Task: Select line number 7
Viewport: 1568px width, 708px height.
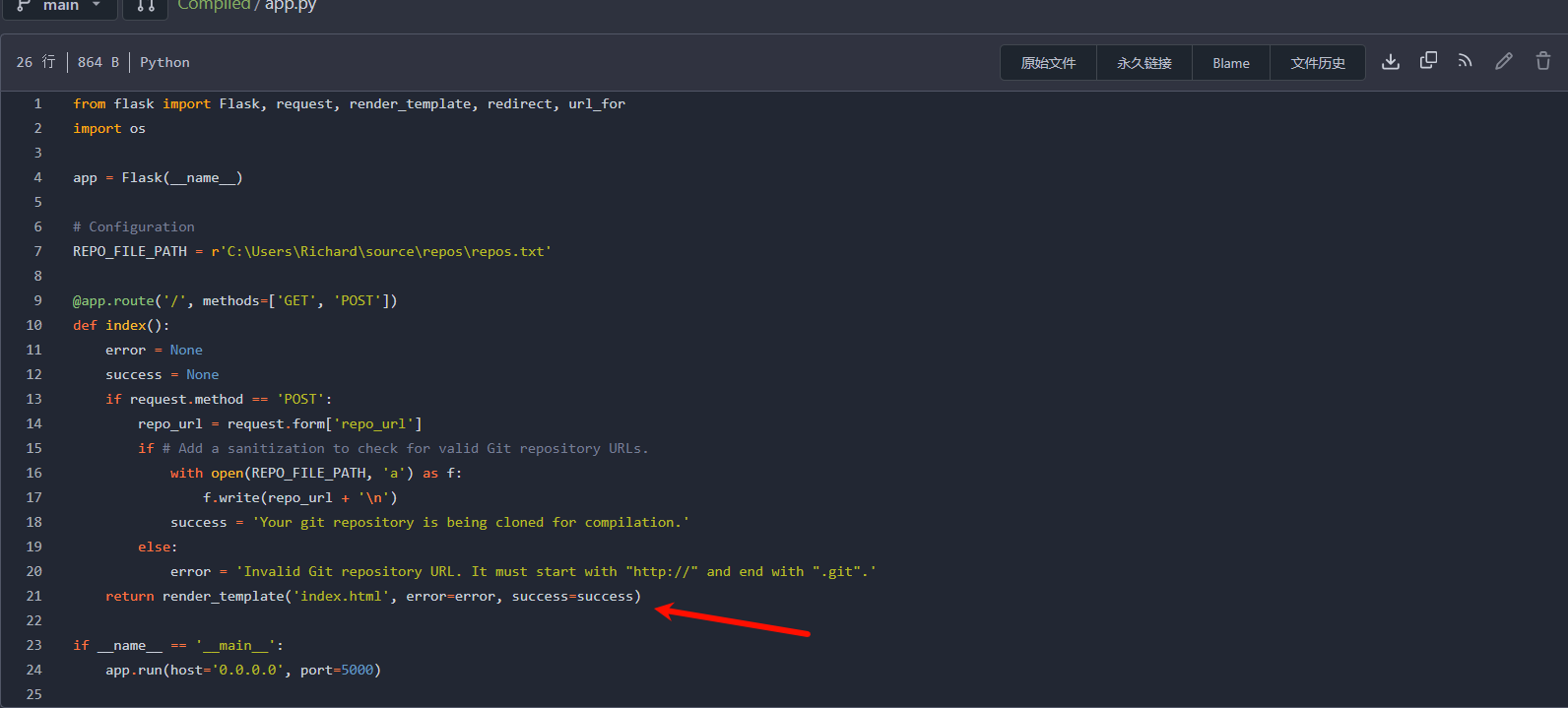Action: (38, 251)
